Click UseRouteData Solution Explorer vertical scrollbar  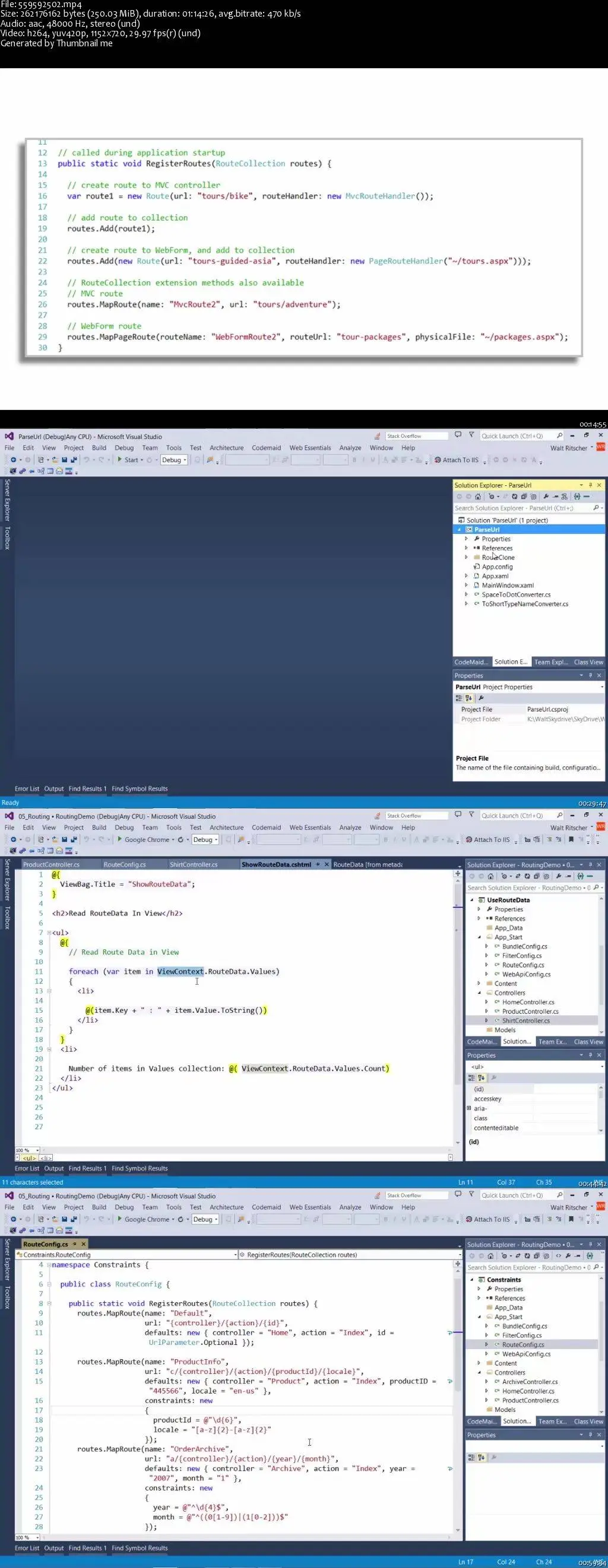point(601,965)
